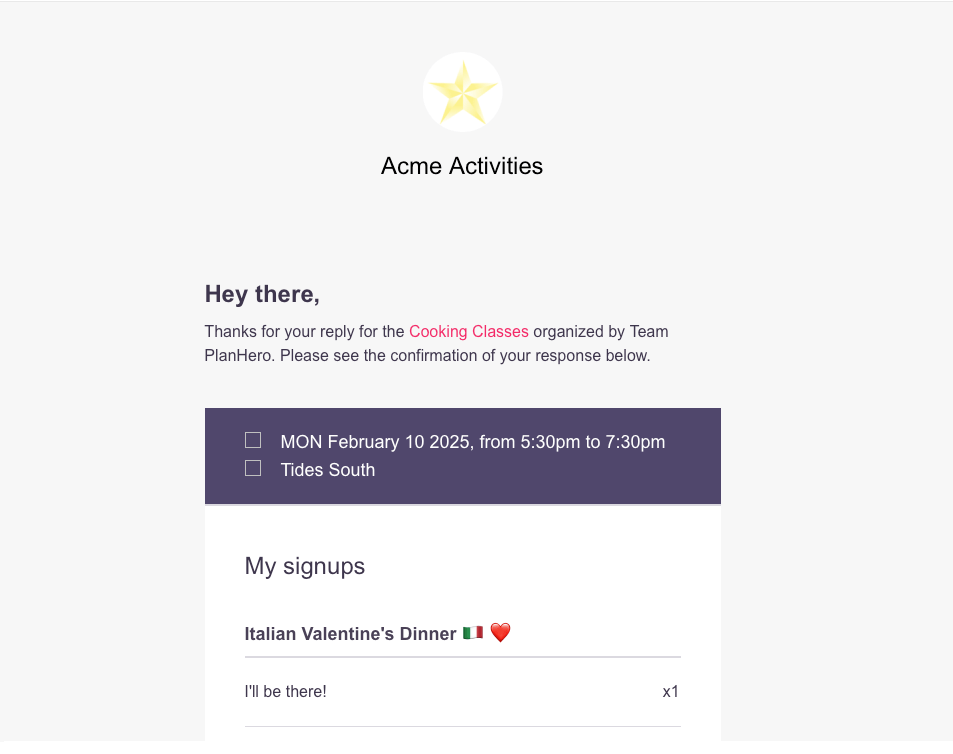The width and height of the screenshot is (953, 754).
Task: Click the Tides South location text
Action: point(328,470)
